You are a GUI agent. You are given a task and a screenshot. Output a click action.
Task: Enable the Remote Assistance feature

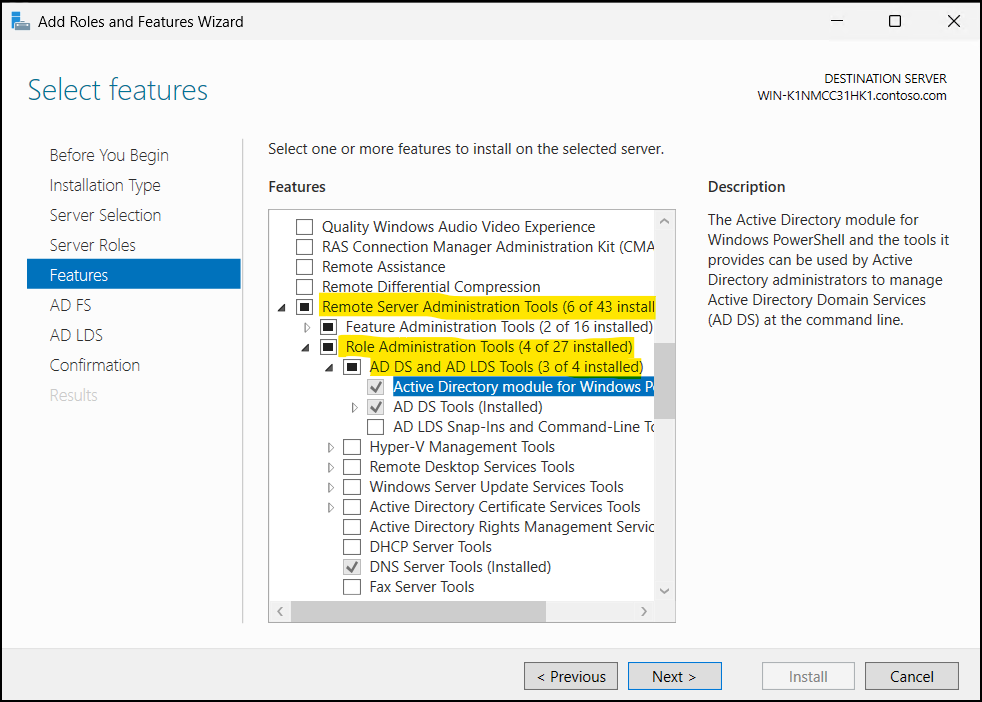pos(304,266)
